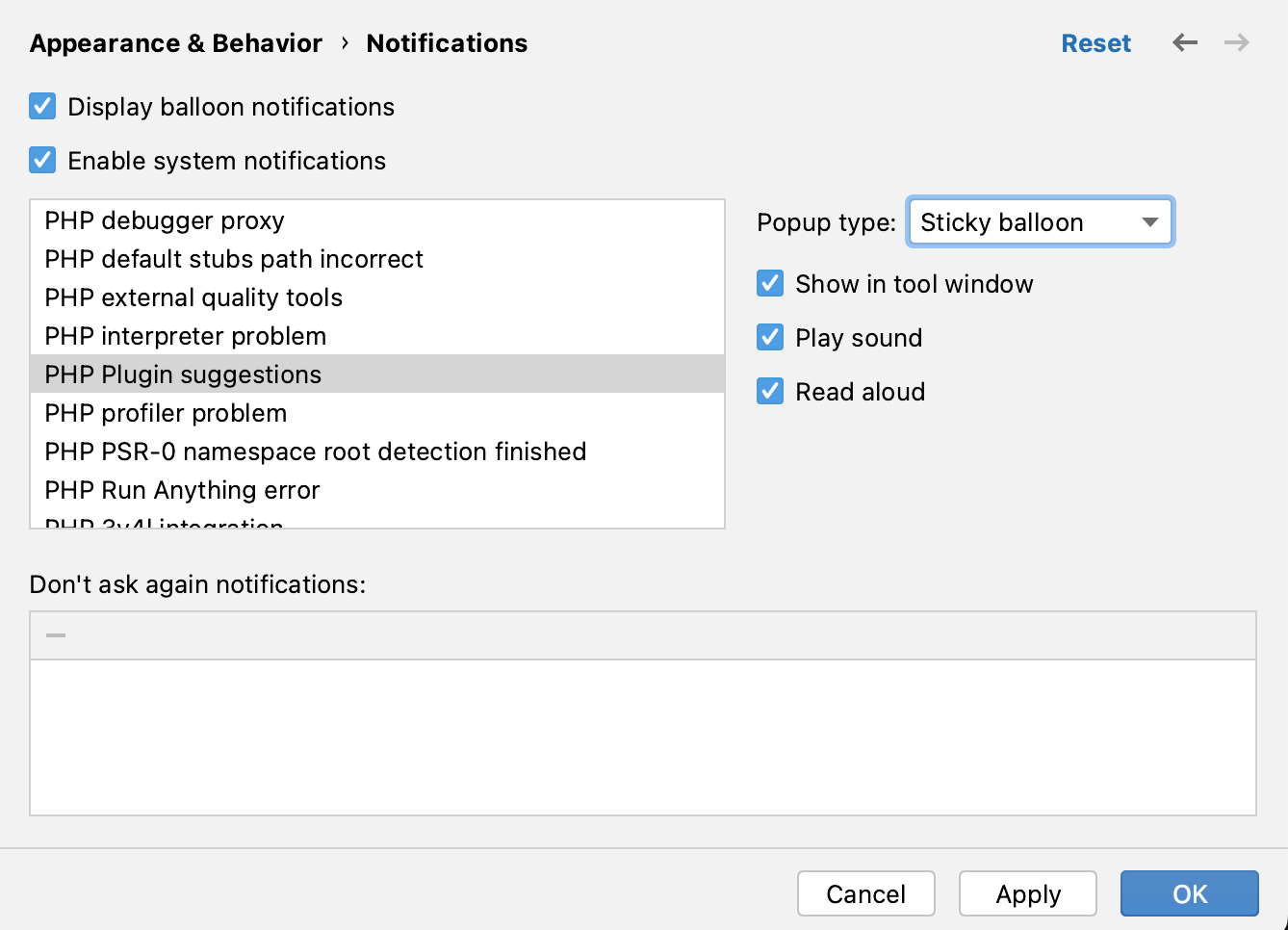Viewport: 1288px width, 930px height.
Task: Select PHP interpreter problem notification
Action: (184, 336)
